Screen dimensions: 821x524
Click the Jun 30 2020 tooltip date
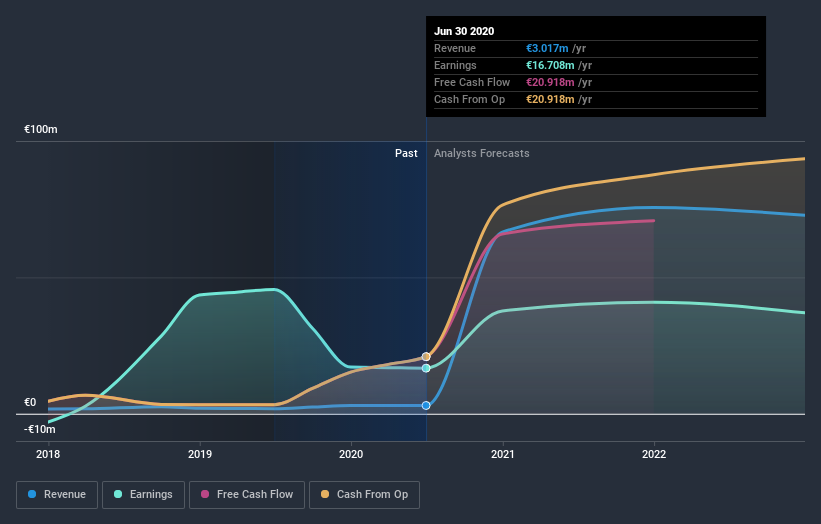(464, 31)
